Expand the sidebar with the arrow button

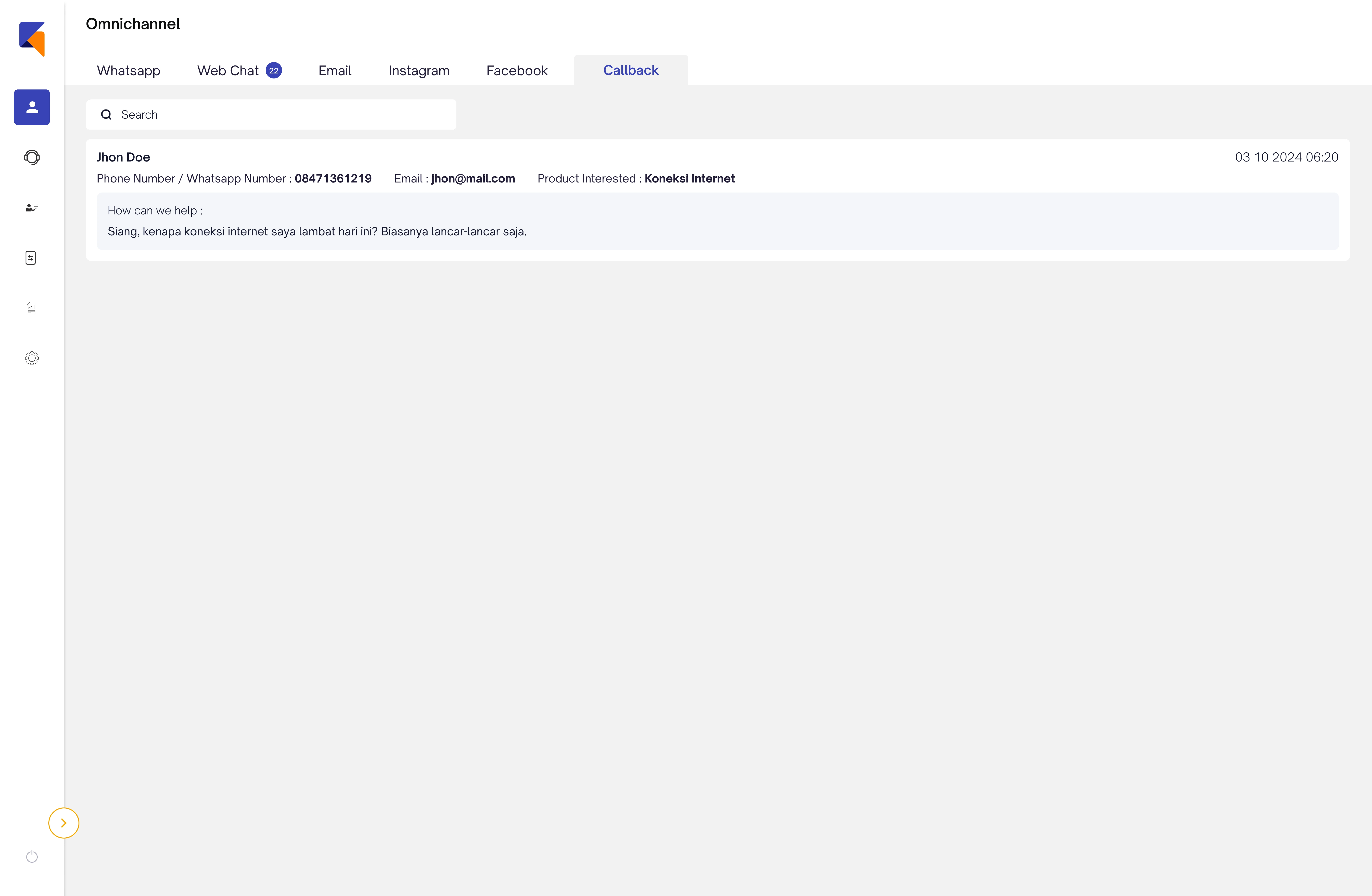63,823
